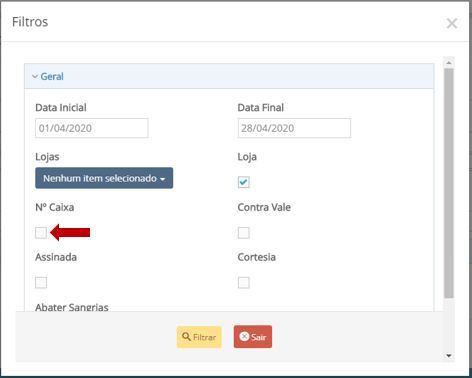Viewport: 472px width, 378px height.
Task: Click the Data Inicial date field
Action: [x=92, y=128]
